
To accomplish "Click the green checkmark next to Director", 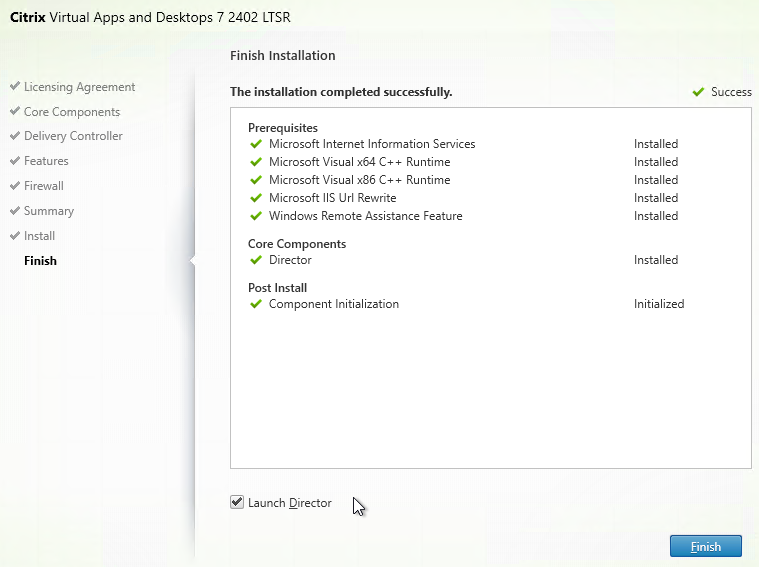I will (256, 260).
